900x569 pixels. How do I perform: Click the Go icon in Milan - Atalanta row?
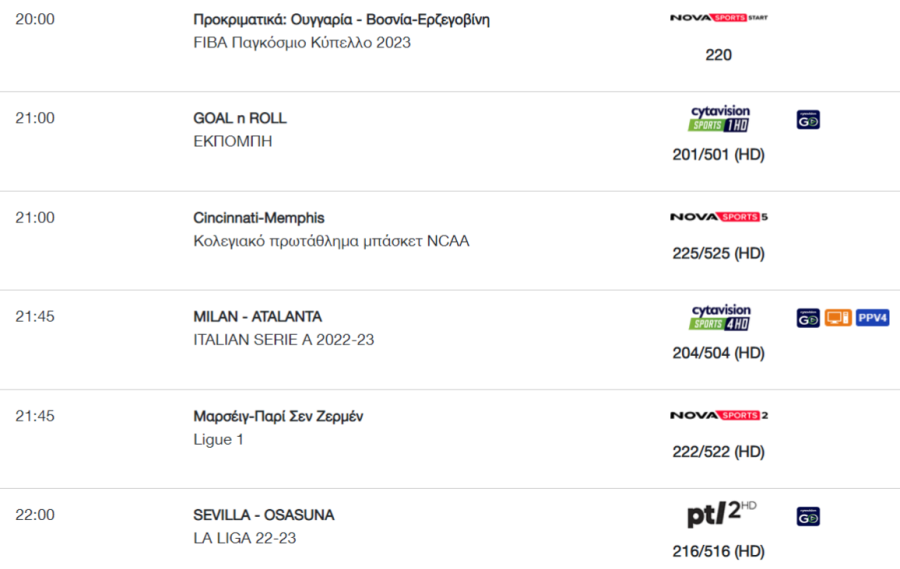[x=808, y=318]
